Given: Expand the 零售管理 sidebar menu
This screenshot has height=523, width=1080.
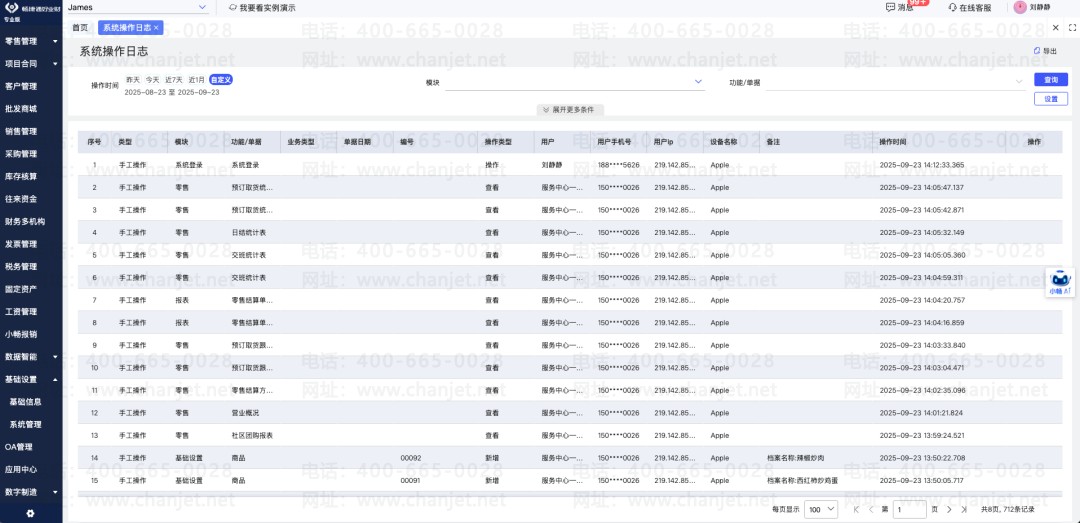Looking at the screenshot, I should pos(31,41).
